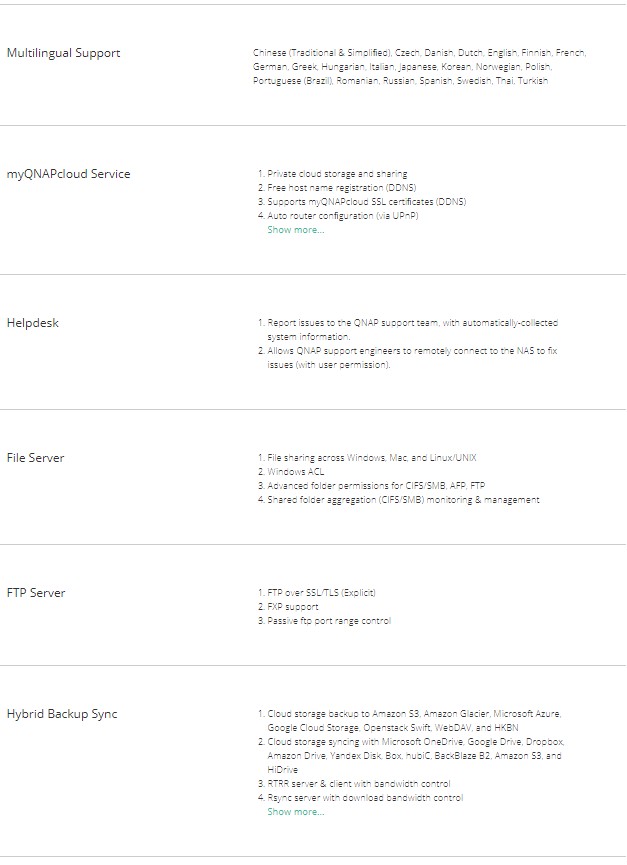Select the File Server heading
Screen dimensions: 627x865
35,458
